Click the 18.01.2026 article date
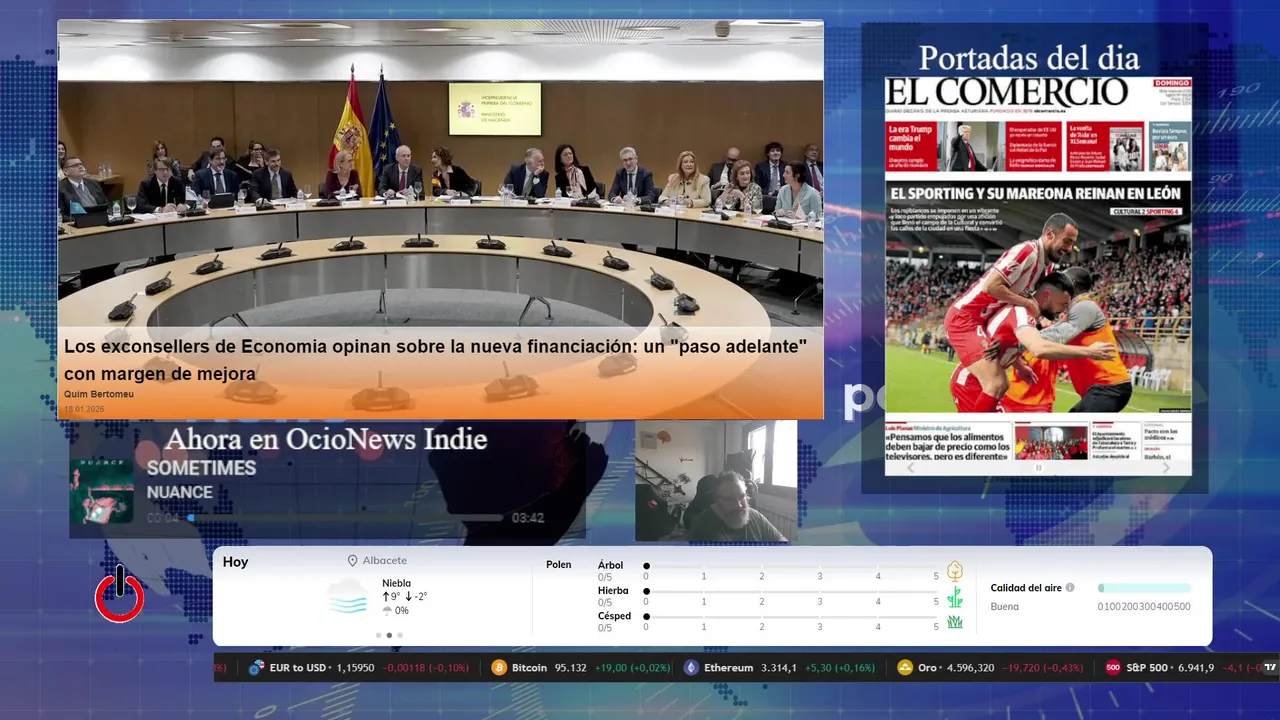Image resolution: width=1280 pixels, height=720 pixels. coord(84,409)
